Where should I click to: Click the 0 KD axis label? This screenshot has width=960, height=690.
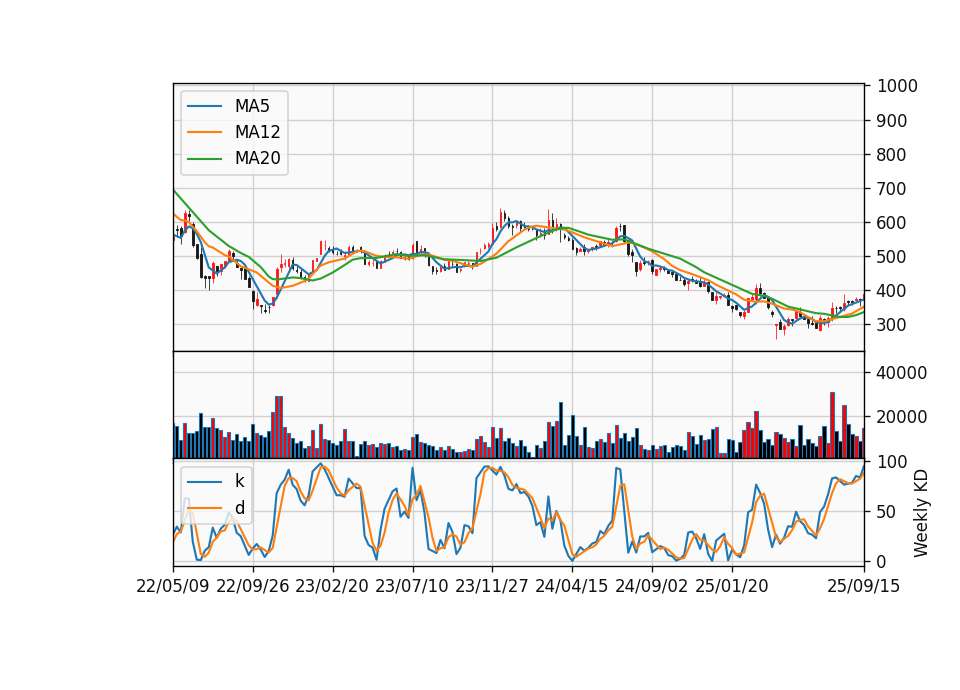882,561
